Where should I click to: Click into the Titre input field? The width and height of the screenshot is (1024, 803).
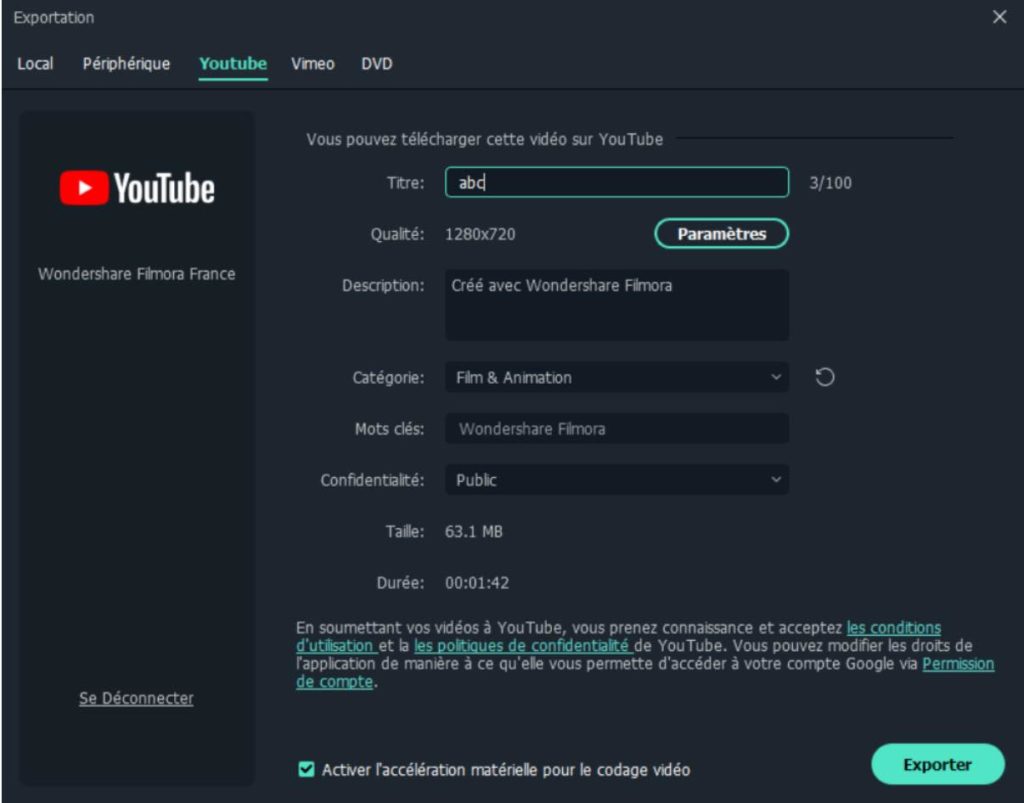616,182
